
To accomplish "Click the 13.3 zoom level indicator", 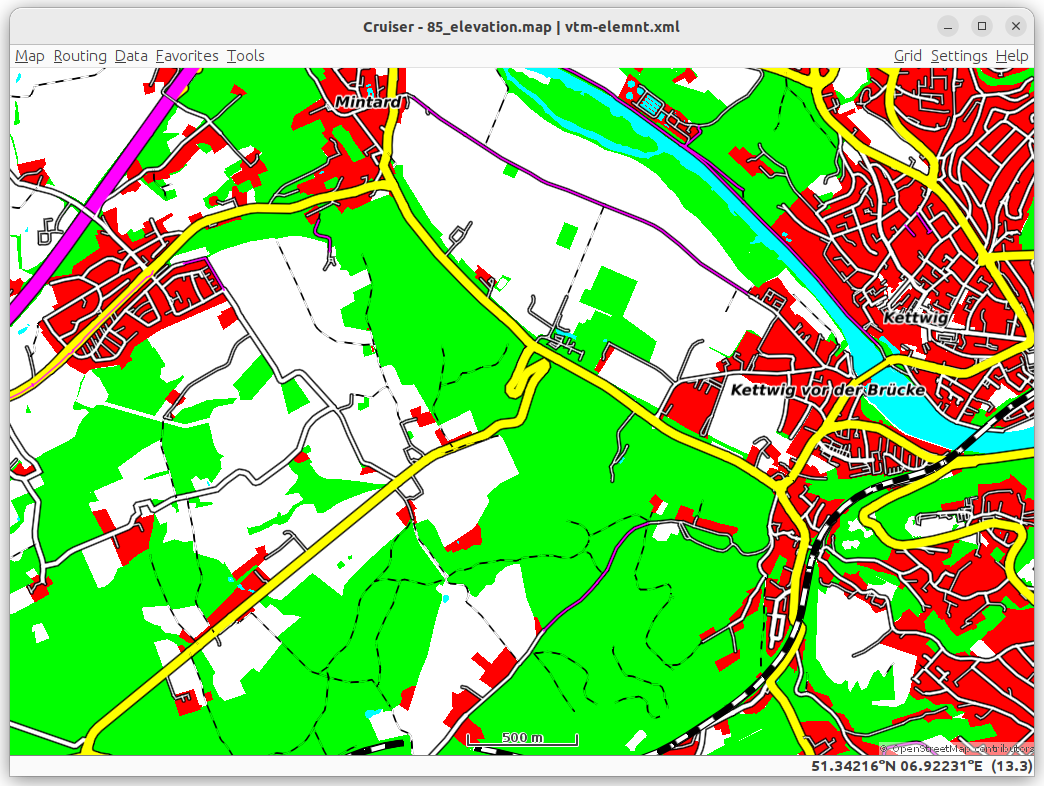I will click(1012, 766).
